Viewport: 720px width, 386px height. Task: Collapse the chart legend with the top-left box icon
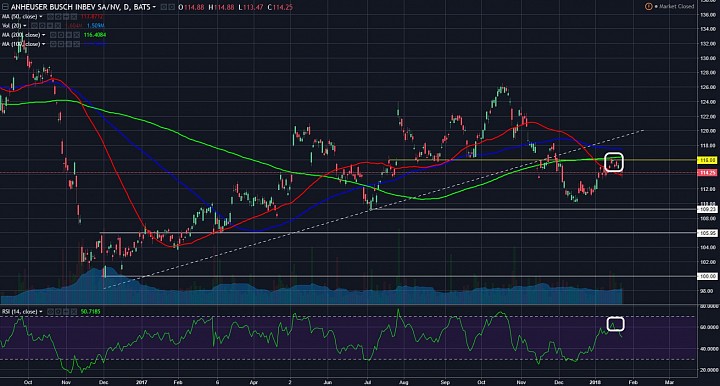(5, 7)
